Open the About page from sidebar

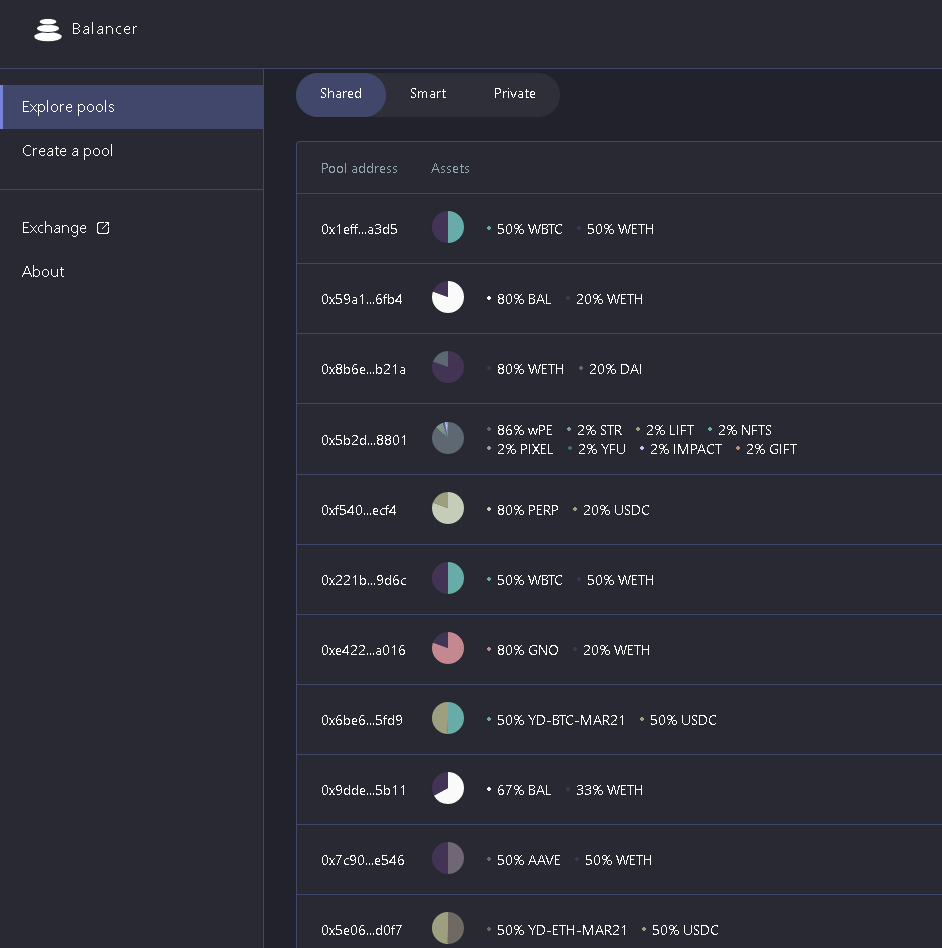click(x=43, y=272)
